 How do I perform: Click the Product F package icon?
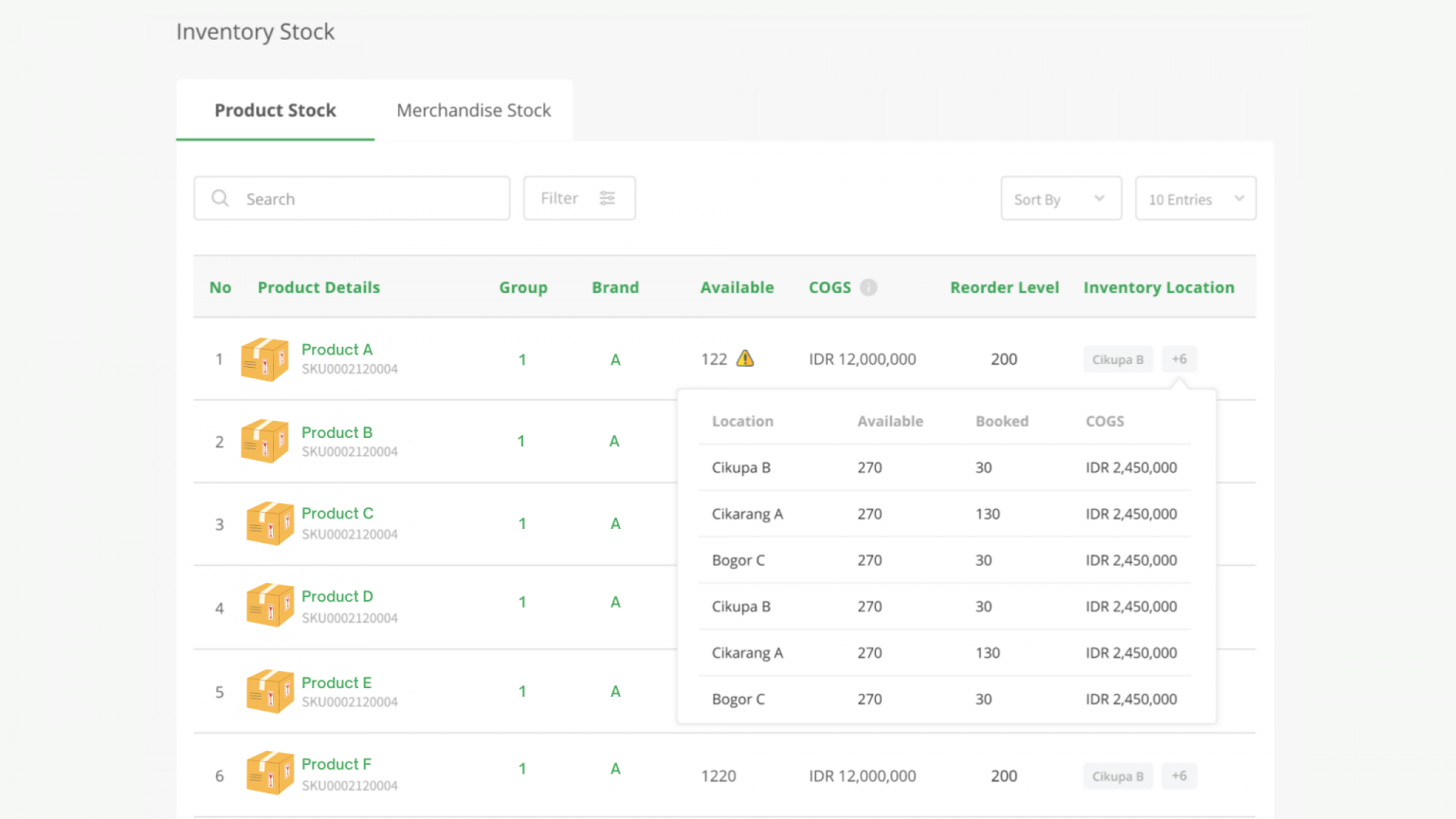click(x=269, y=773)
